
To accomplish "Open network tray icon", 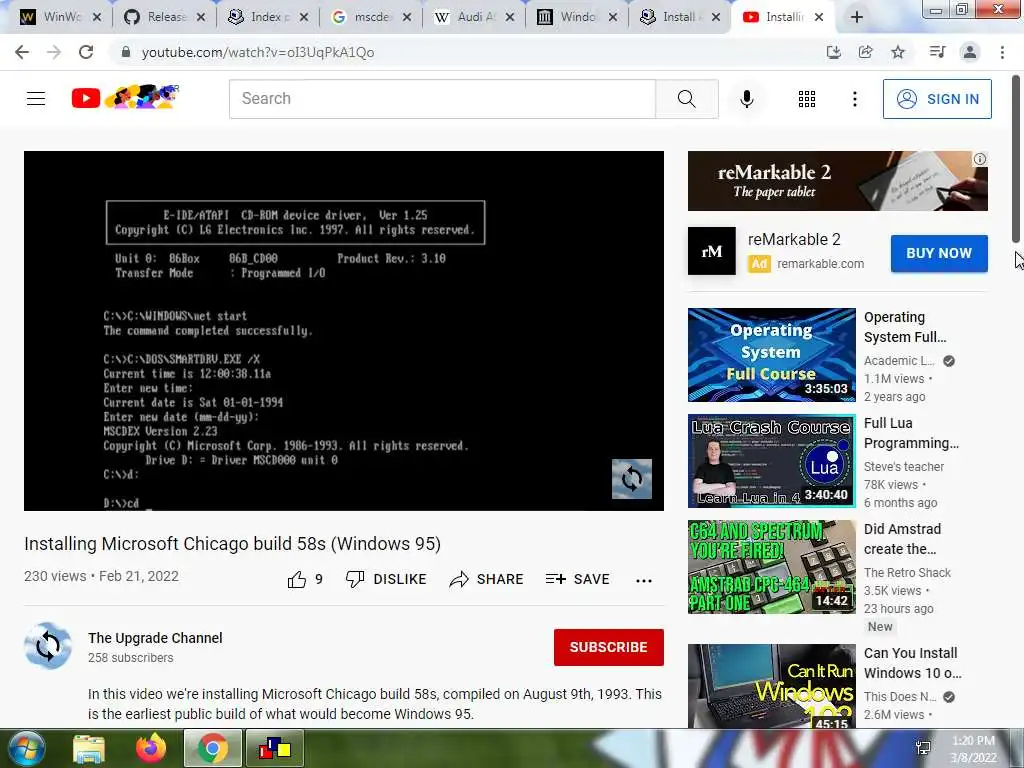I will (923, 748).
